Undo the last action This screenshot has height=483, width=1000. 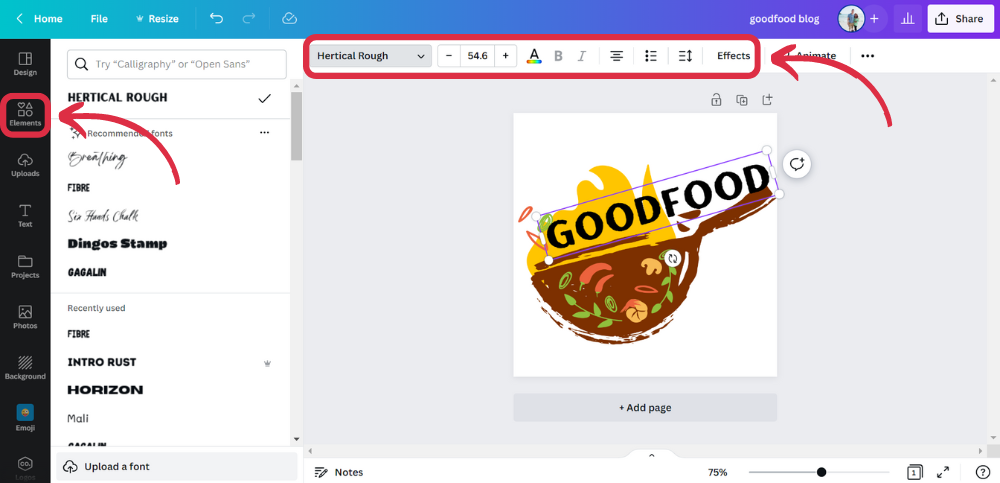click(216, 19)
